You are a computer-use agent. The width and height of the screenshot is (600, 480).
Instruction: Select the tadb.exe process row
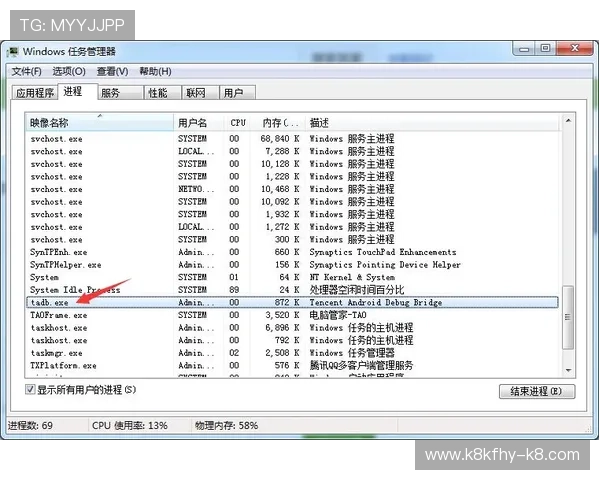292,302
